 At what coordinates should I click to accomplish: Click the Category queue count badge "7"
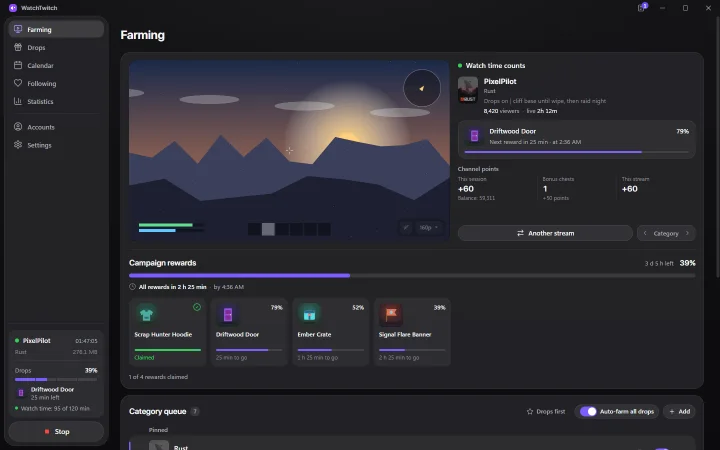pyautogui.click(x=195, y=411)
